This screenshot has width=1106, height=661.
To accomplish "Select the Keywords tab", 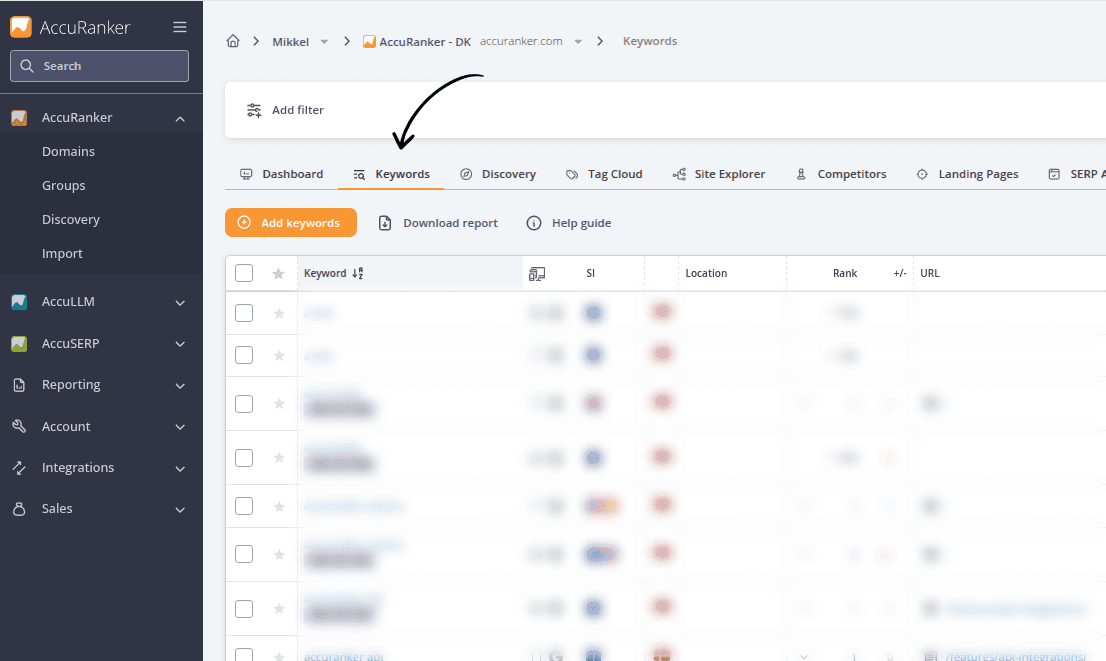I will click(x=391, y=174).
